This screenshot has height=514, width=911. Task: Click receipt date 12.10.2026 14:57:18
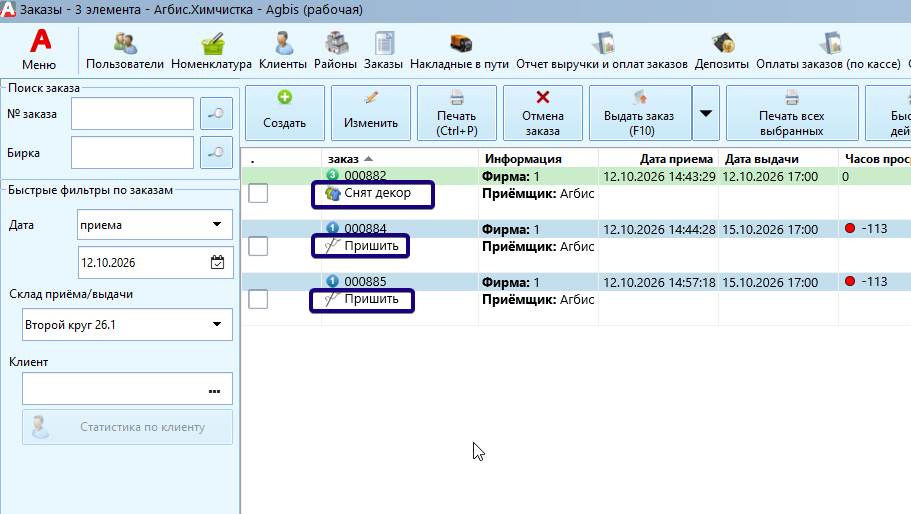[x=659, y=282]
